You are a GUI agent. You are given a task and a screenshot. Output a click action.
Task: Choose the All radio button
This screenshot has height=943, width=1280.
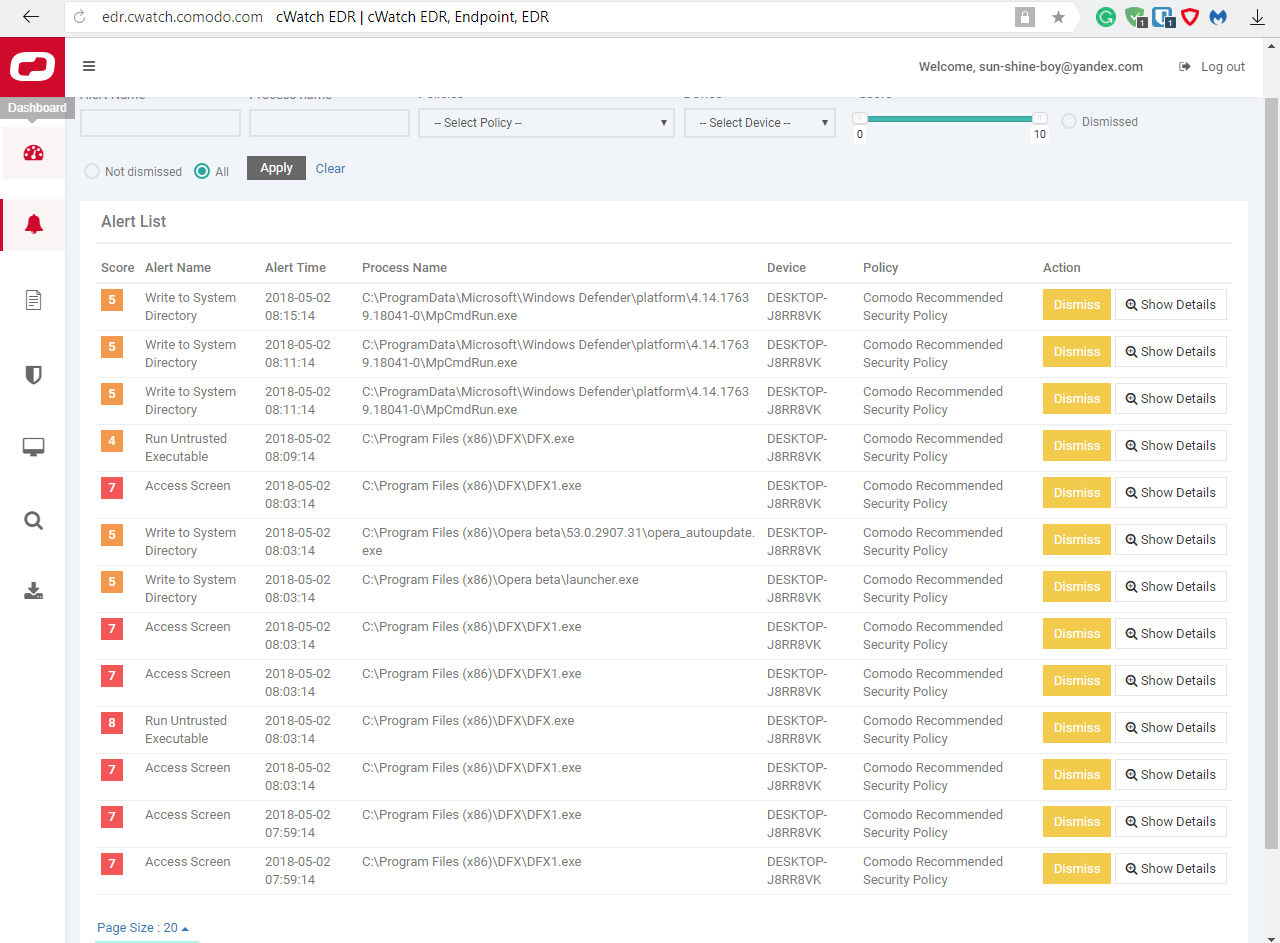coord(202,171)
